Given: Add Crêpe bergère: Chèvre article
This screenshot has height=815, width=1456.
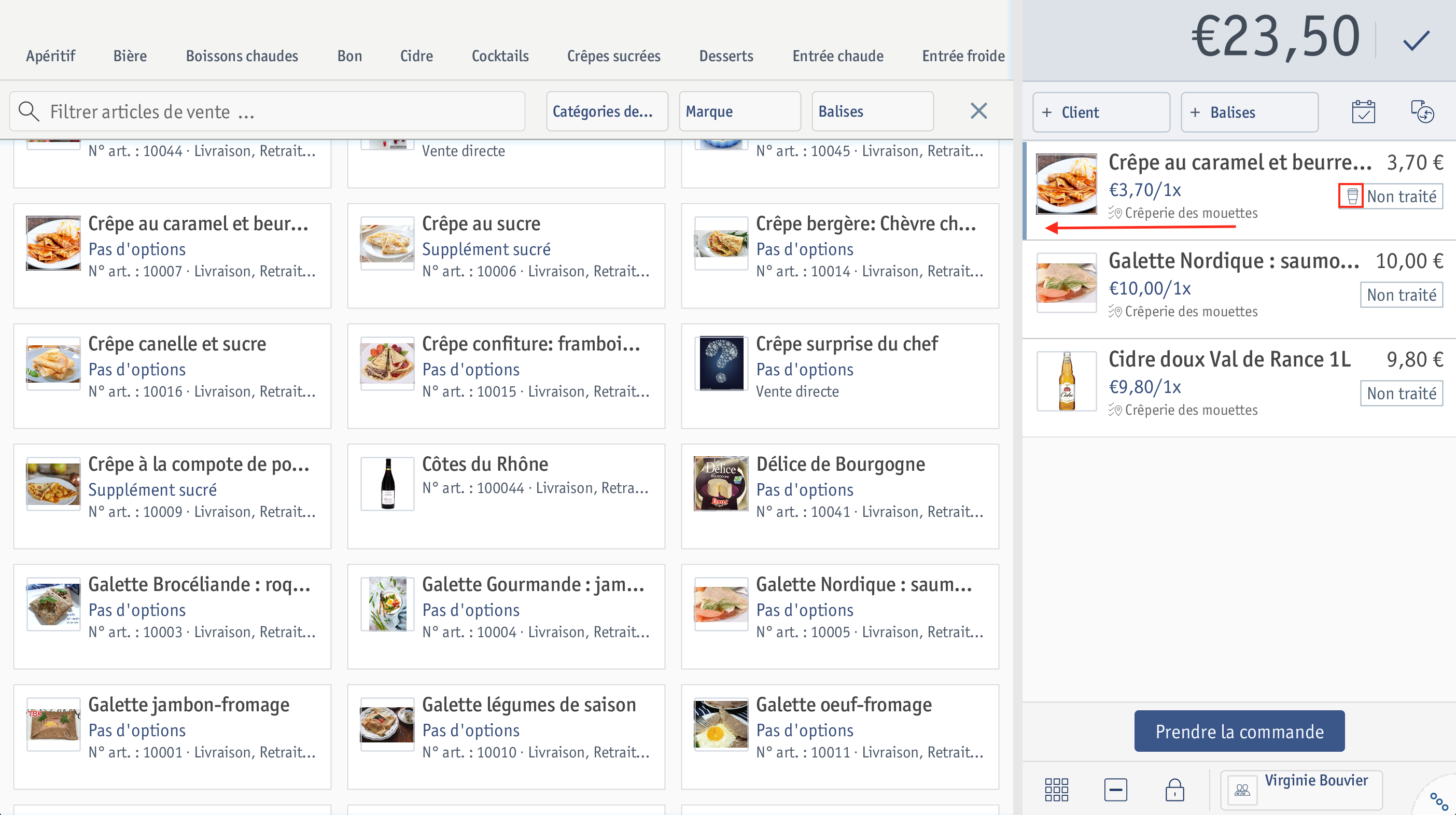Looking at the screenshot, I should 840,256.
